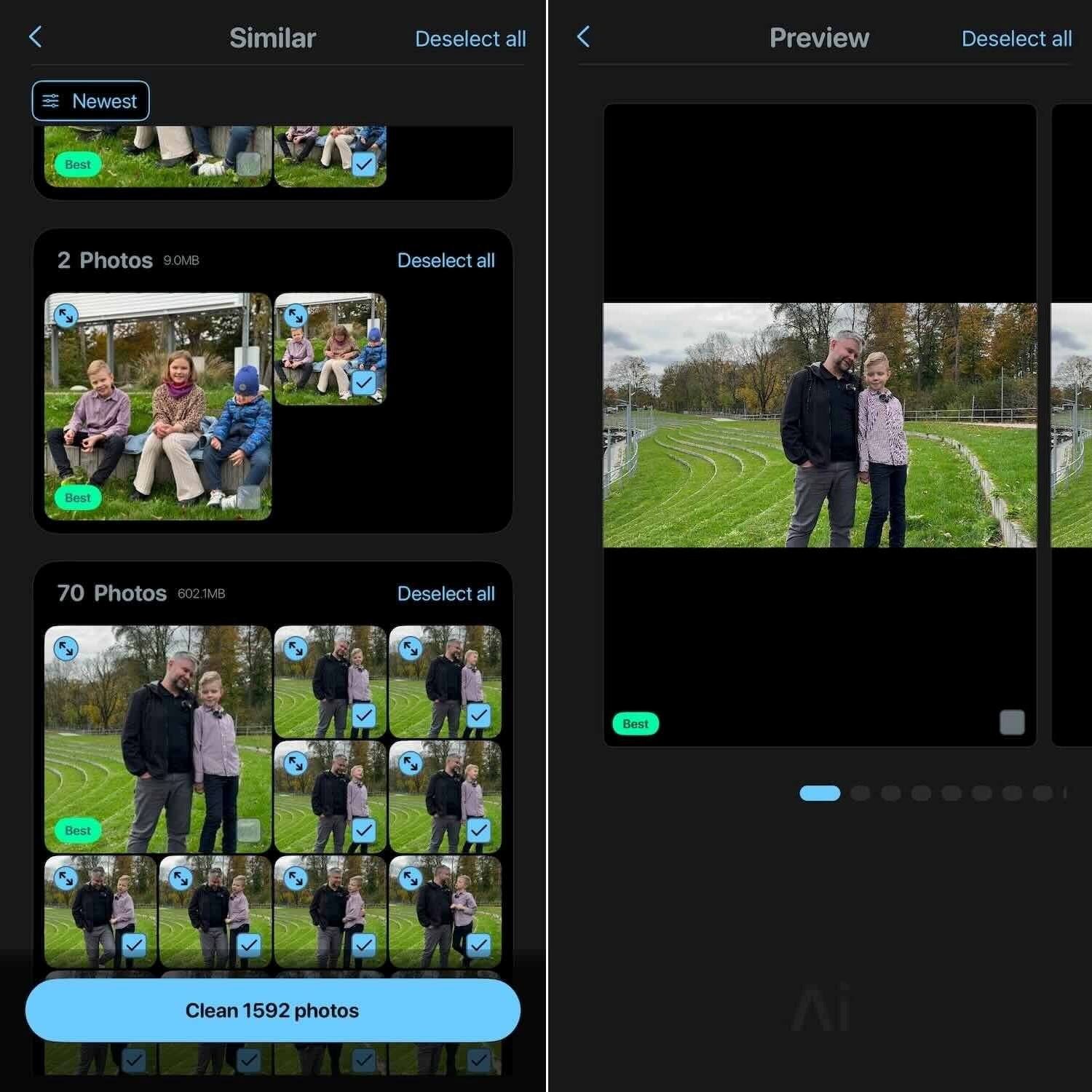This screenshot has height=1092, width=1092.
Task: Expand the best photo of three kids
Action: (x=66, y=315)
